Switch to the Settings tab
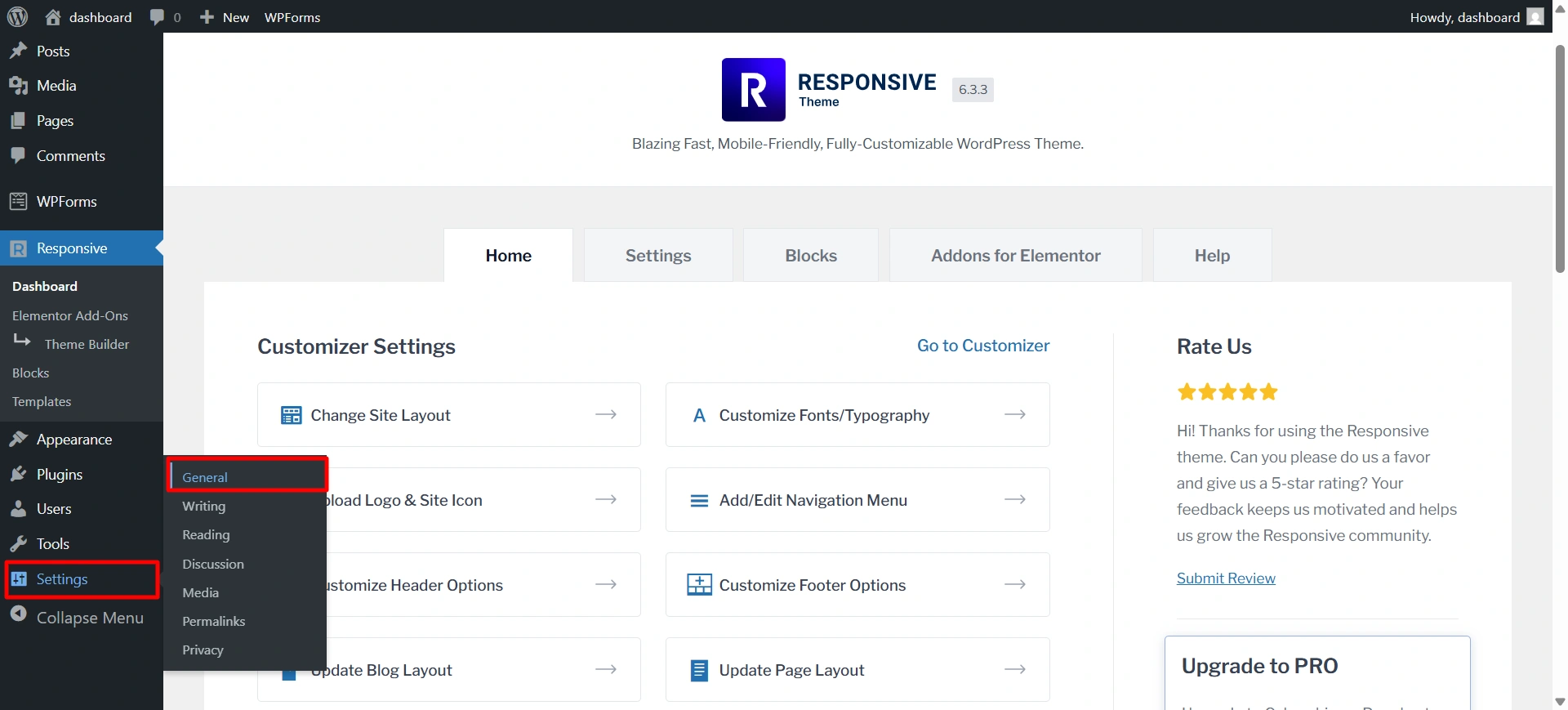 658,256
